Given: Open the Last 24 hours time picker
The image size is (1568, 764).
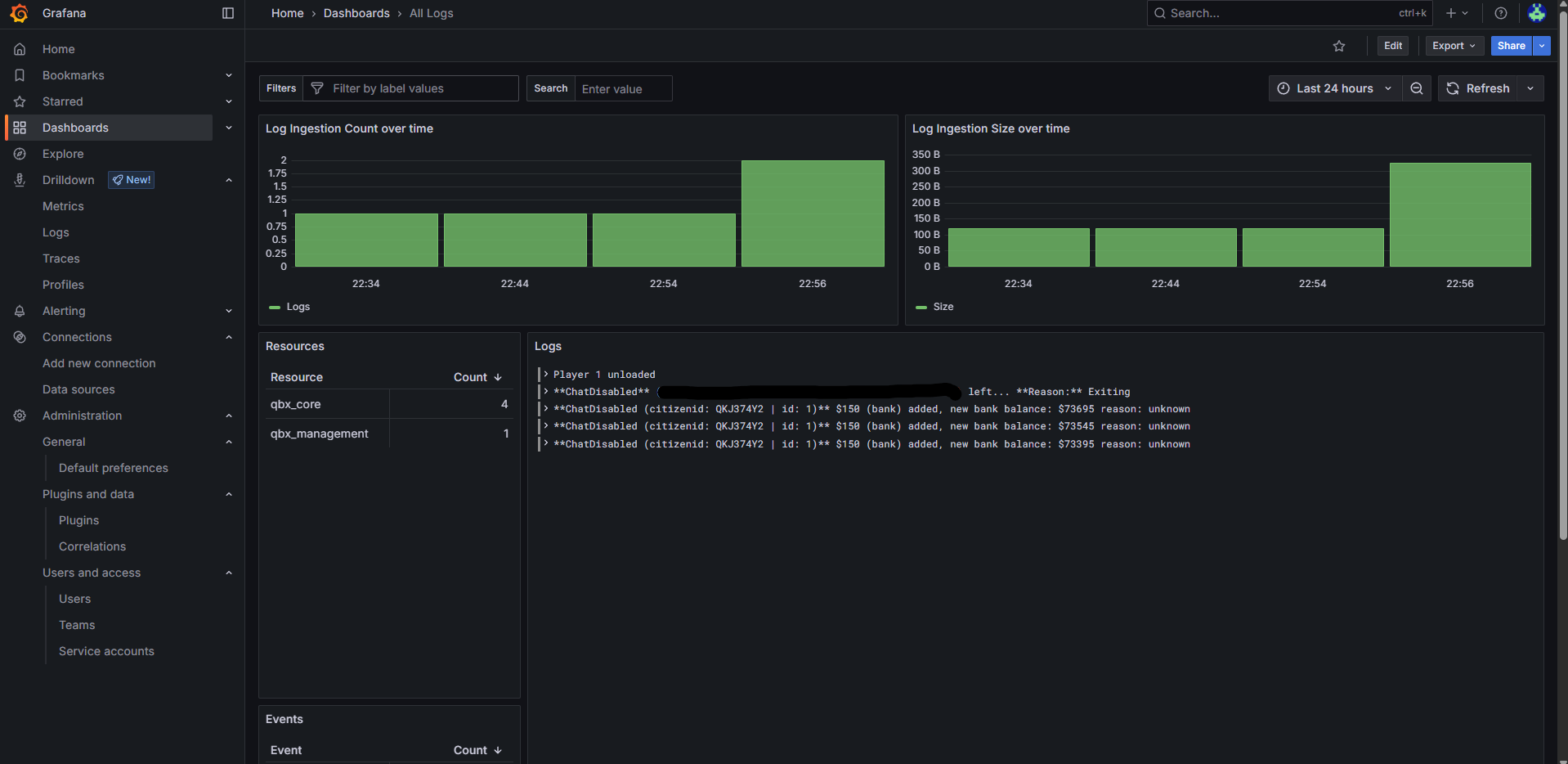Looking at the screenshot, I should click(x=1335, y=88).
